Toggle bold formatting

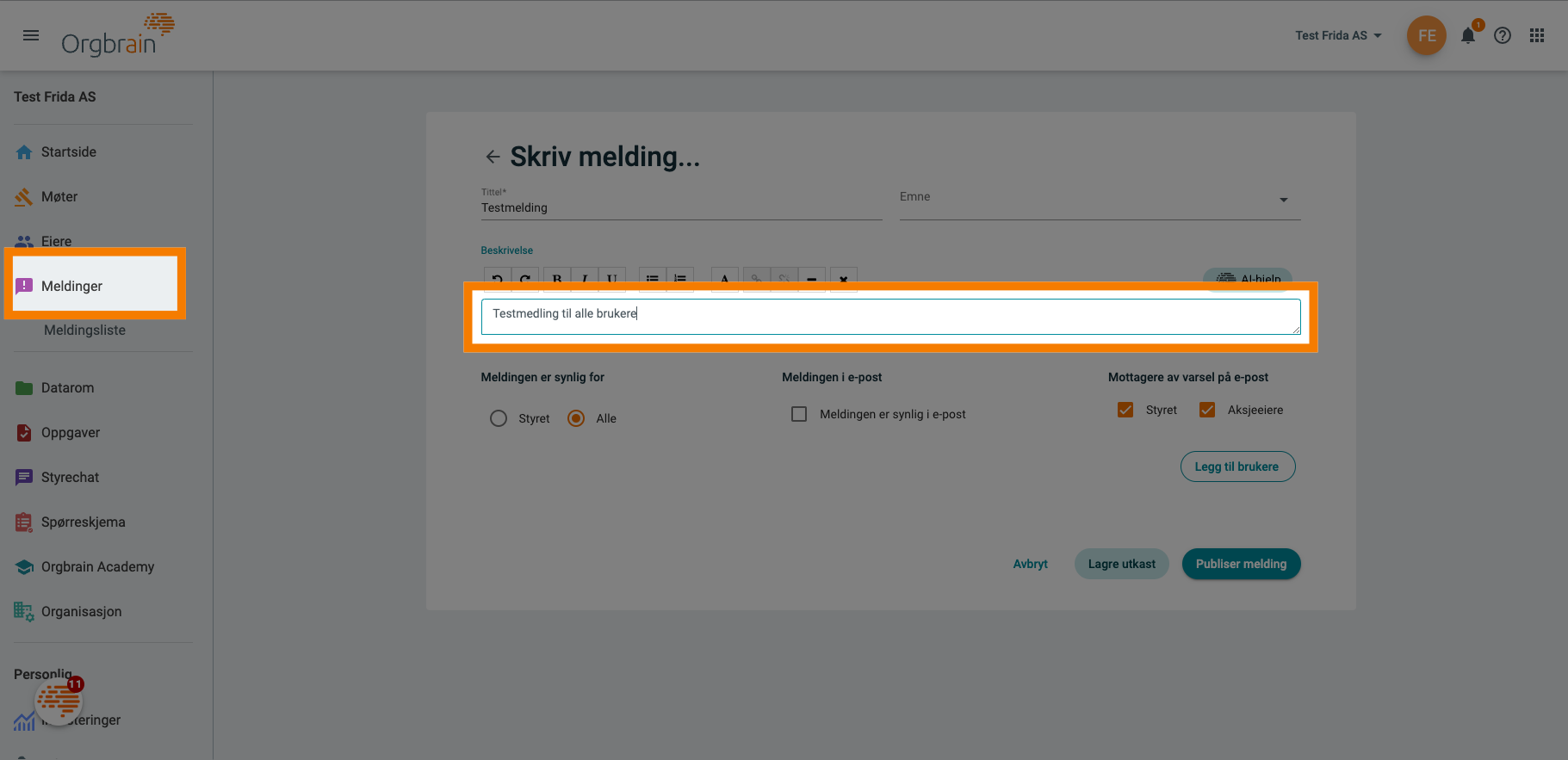557,280
